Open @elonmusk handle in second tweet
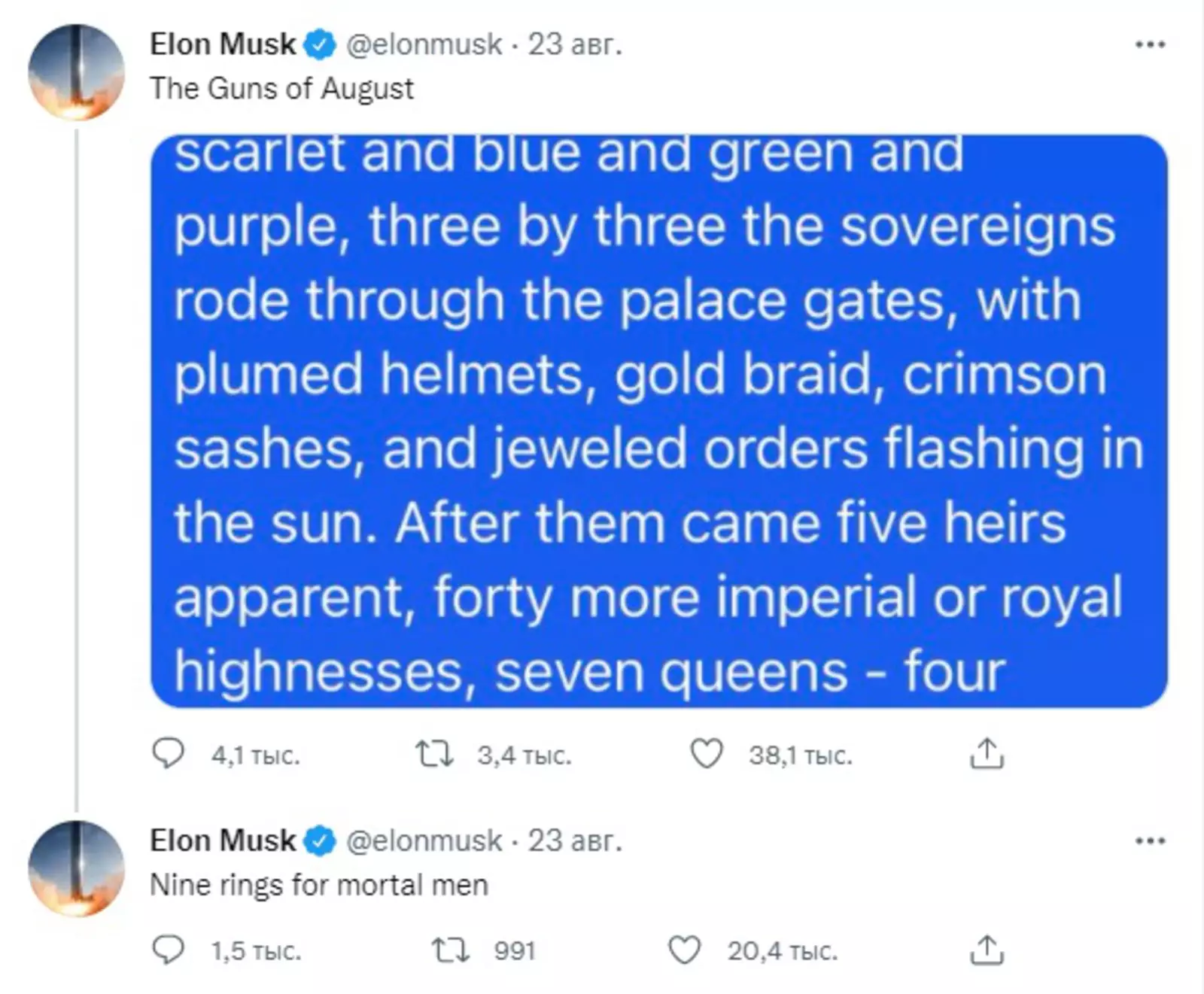1204x994 pixels. click(424, 840)
